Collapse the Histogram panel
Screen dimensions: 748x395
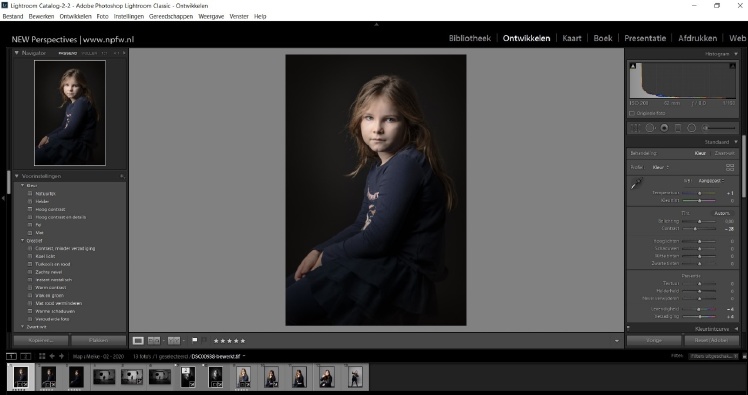point(736,54)
